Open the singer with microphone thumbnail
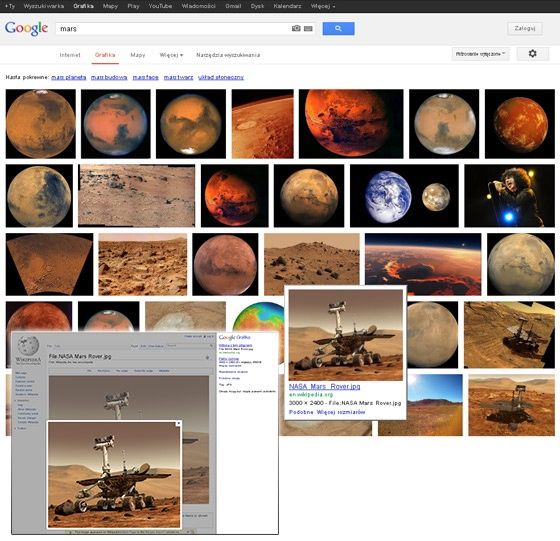560x541 pixels. click(509, 196)
